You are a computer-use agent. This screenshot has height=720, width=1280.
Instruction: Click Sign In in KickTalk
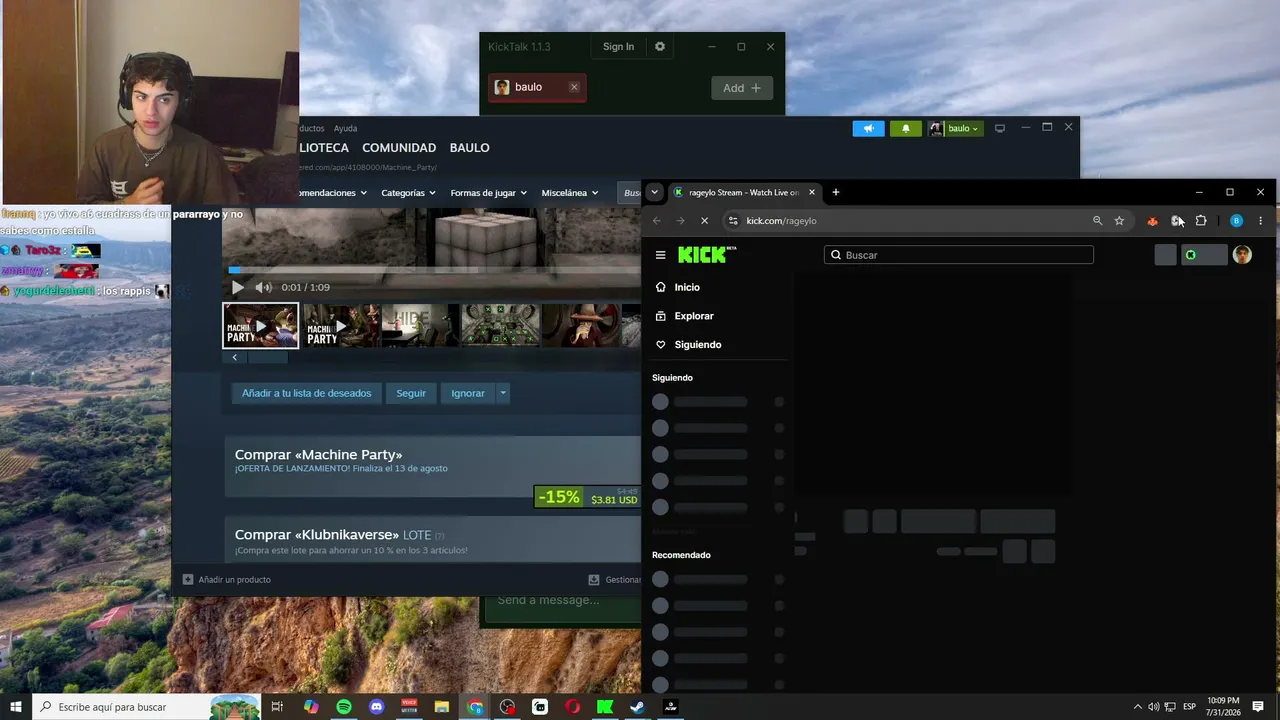point(618,47)
